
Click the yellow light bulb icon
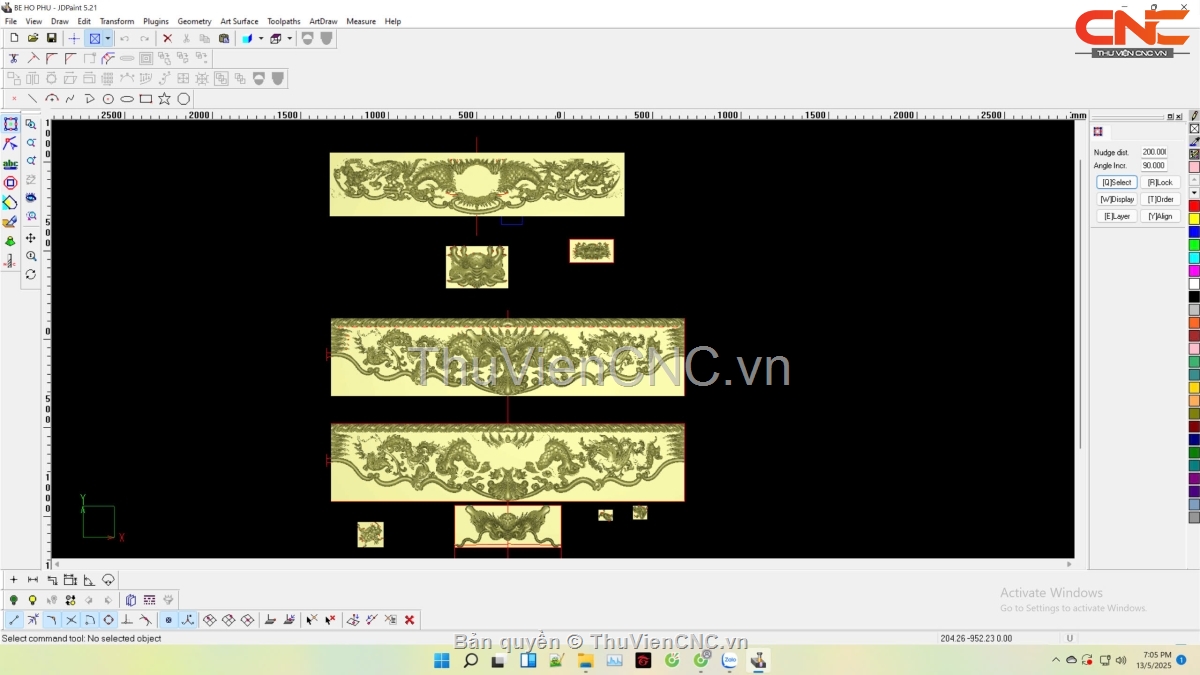pos(32,600)
